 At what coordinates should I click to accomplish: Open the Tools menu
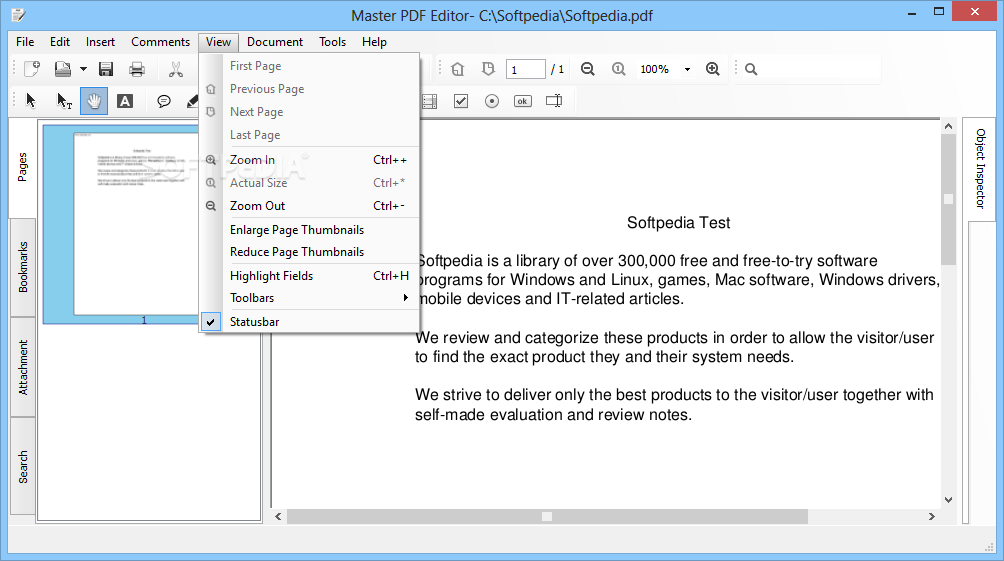tap(332, 42)
